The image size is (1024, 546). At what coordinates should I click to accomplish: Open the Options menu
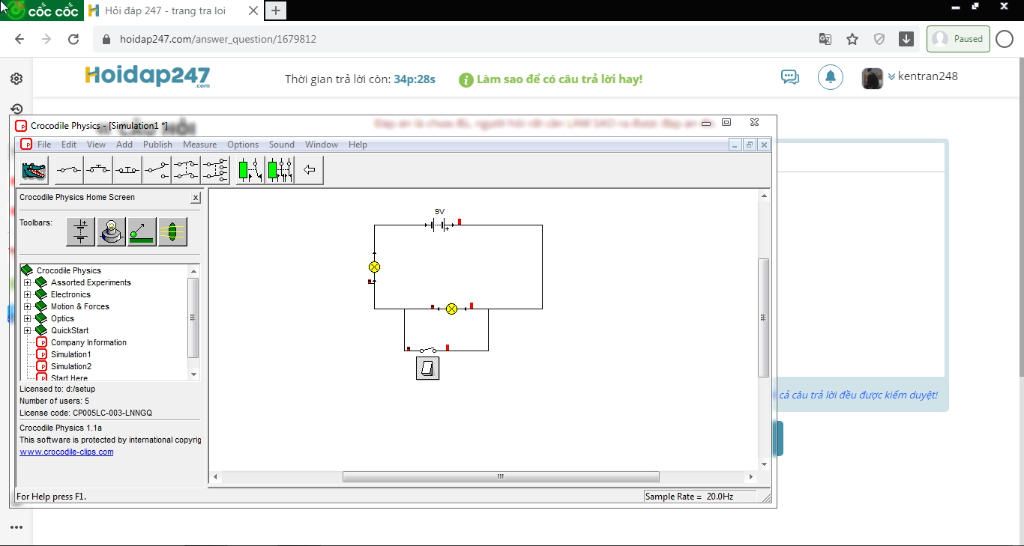coord(243,144)
